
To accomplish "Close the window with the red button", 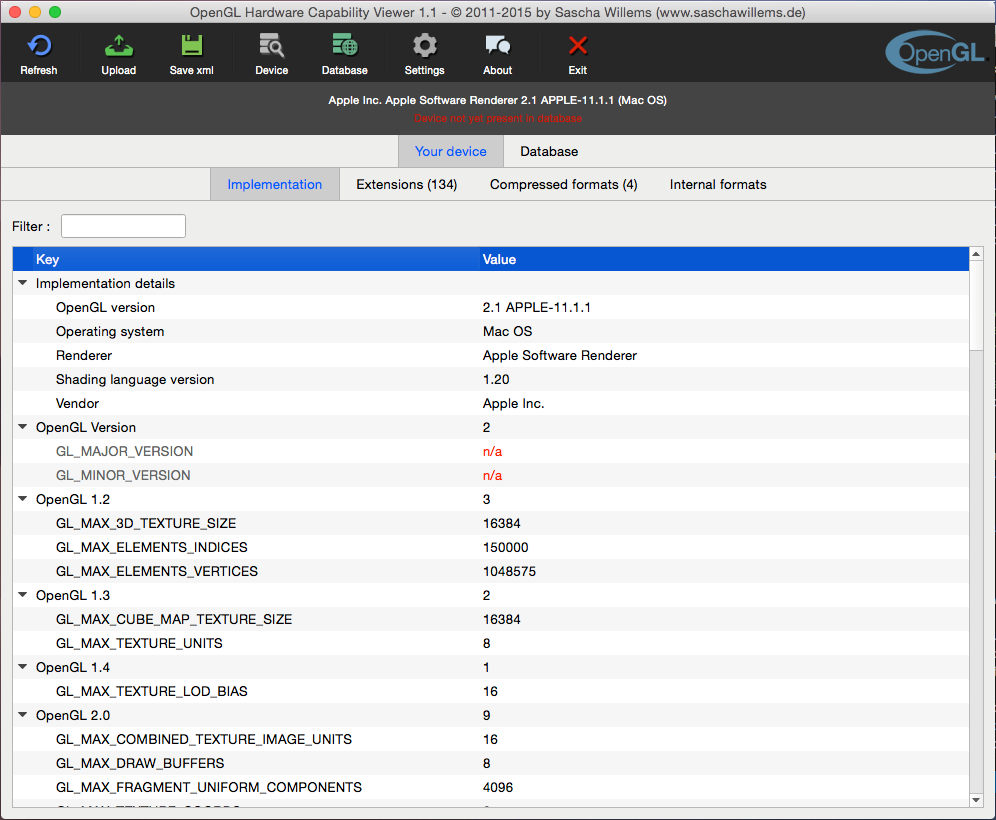I will 15,12.
